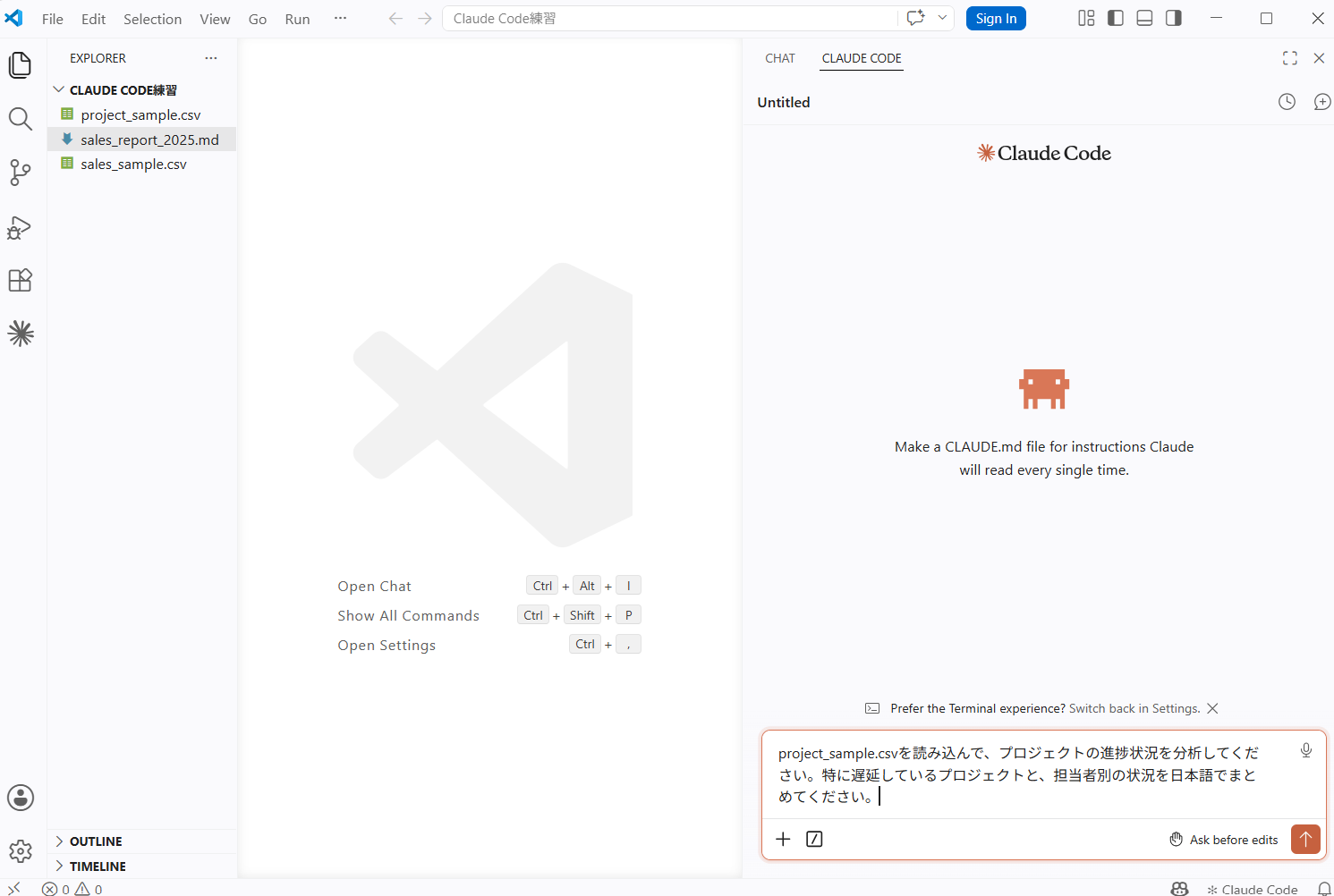Show more menus via ellipsis

[340, 19]
